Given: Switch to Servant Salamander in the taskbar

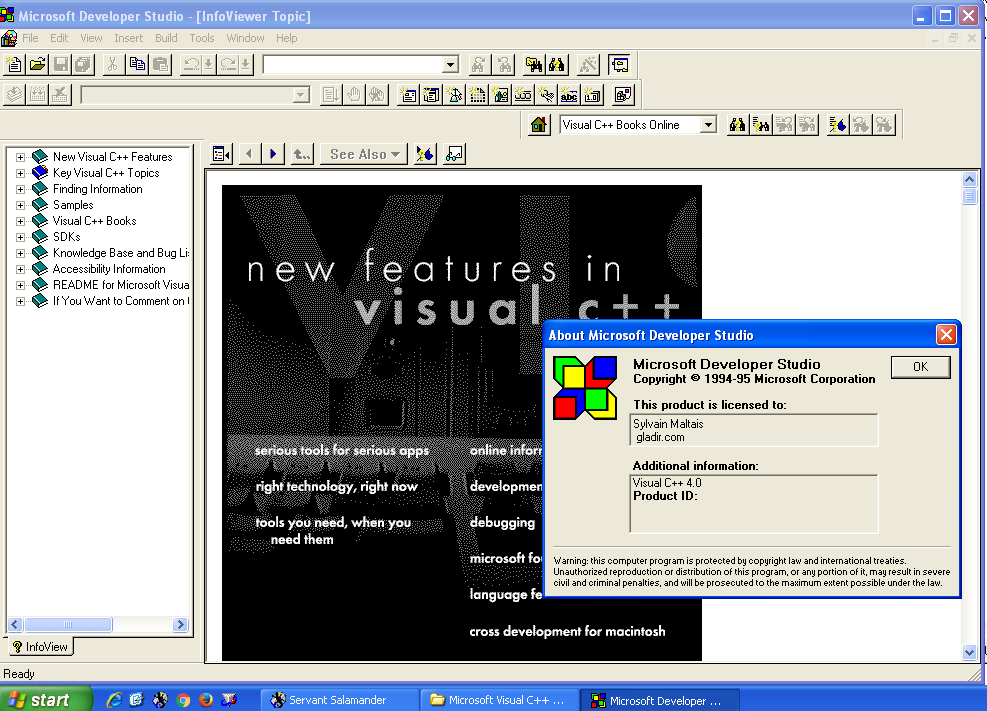Looking at the screenshot, I should (x=337, y=700).
